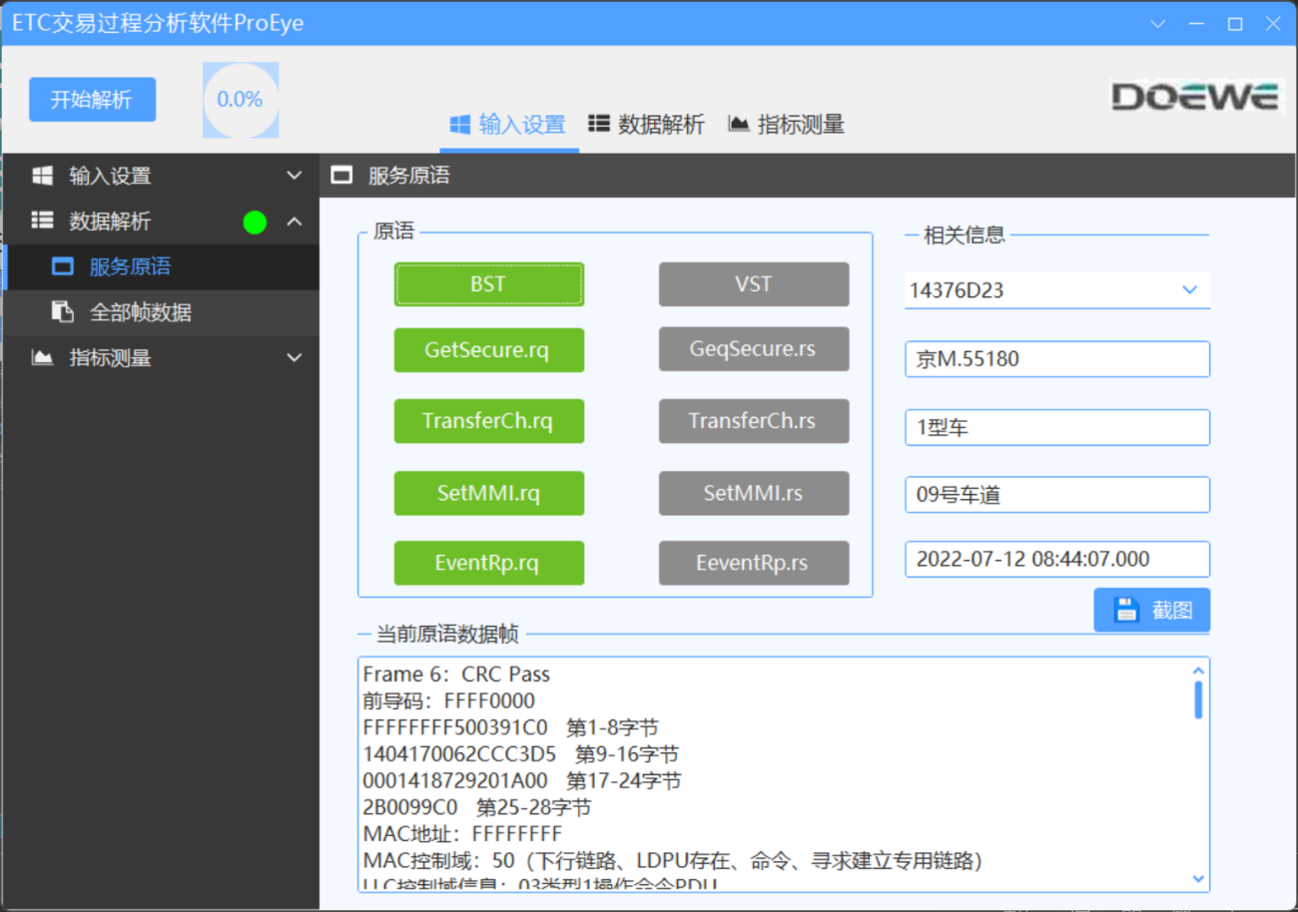Click the chart icon beside sidebar 指标测量
Screen dimensions: 1298x912
pos(42,357)
